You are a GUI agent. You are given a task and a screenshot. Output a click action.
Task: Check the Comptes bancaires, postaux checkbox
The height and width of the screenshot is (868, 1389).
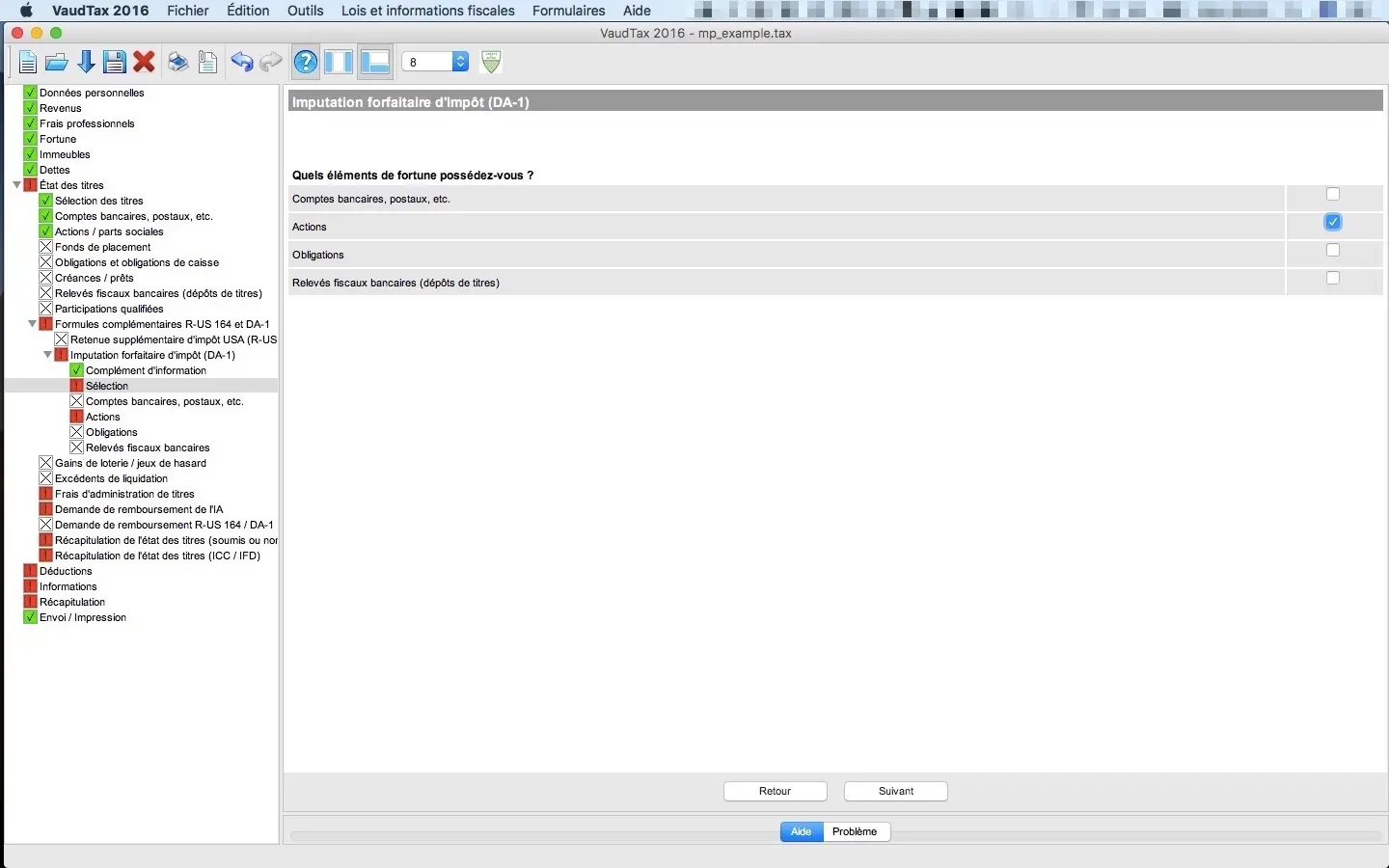[x=1333, y=194]
